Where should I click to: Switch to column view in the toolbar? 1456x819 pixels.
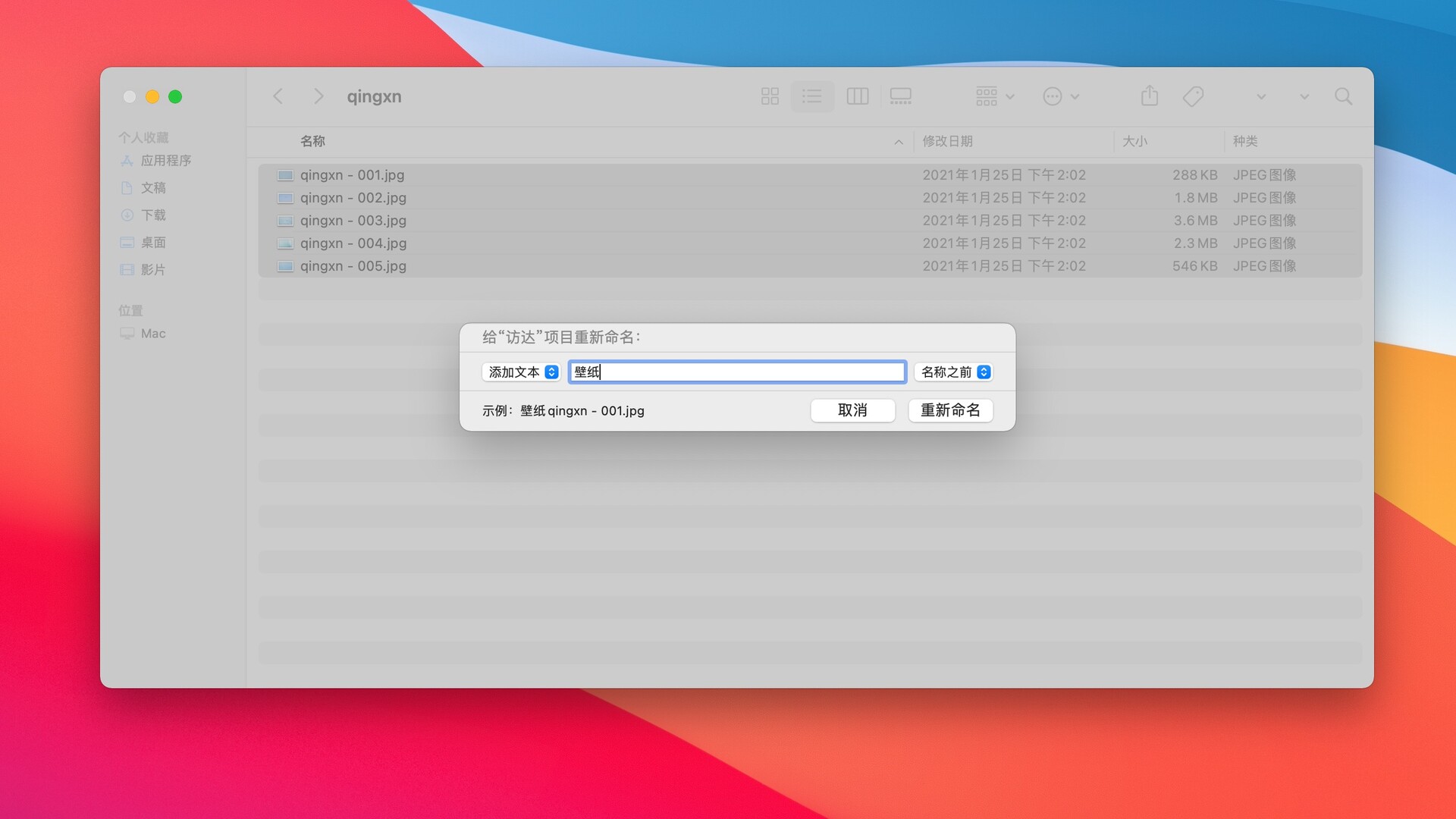click(857, 96)
